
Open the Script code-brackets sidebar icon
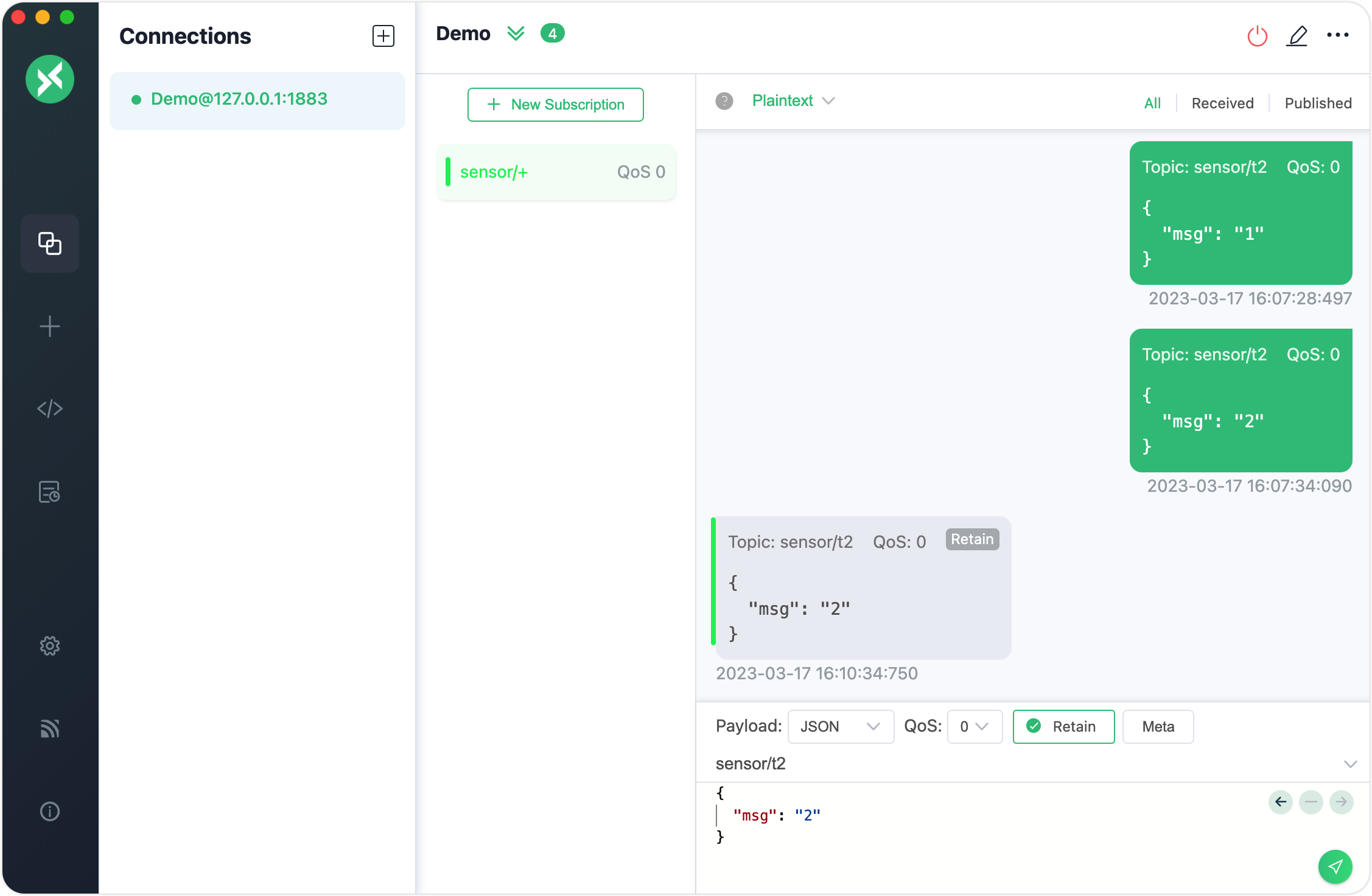tap(50, 408)
